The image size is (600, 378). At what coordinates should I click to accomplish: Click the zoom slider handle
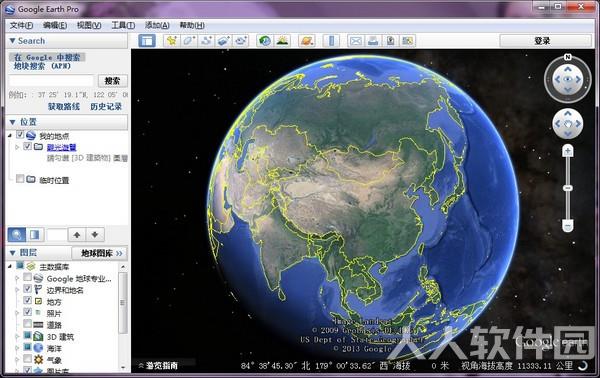tap(567, 188)
